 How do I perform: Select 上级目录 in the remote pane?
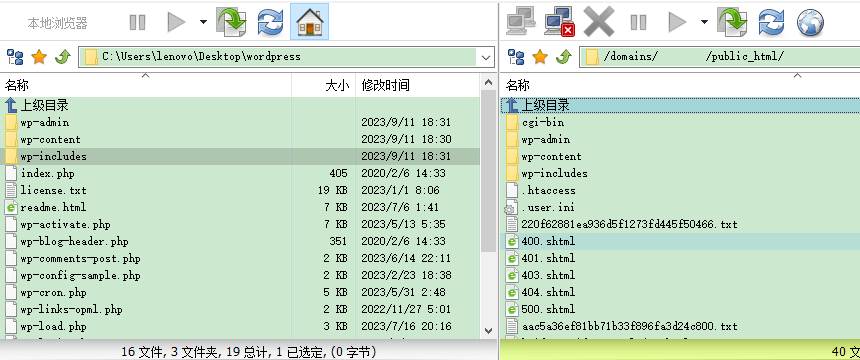[680, 105]
